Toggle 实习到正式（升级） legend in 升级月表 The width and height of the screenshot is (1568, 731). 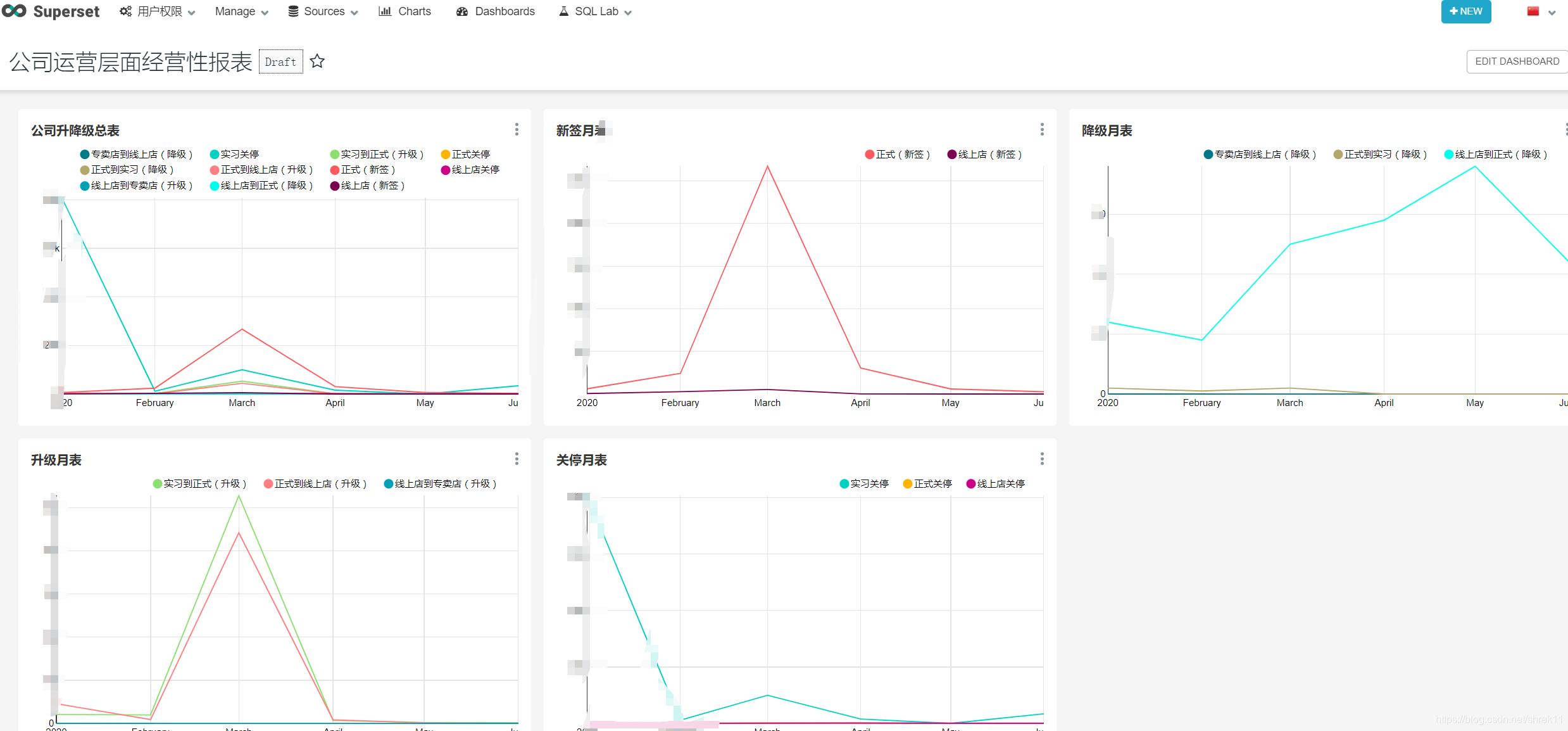(x=199, y=484)
